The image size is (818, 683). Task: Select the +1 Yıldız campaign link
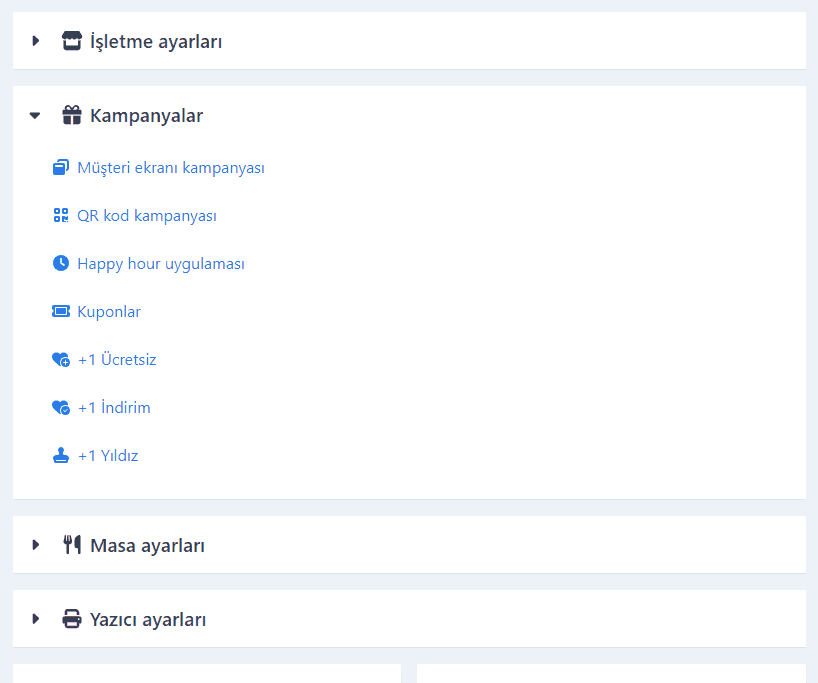(108, 456)
